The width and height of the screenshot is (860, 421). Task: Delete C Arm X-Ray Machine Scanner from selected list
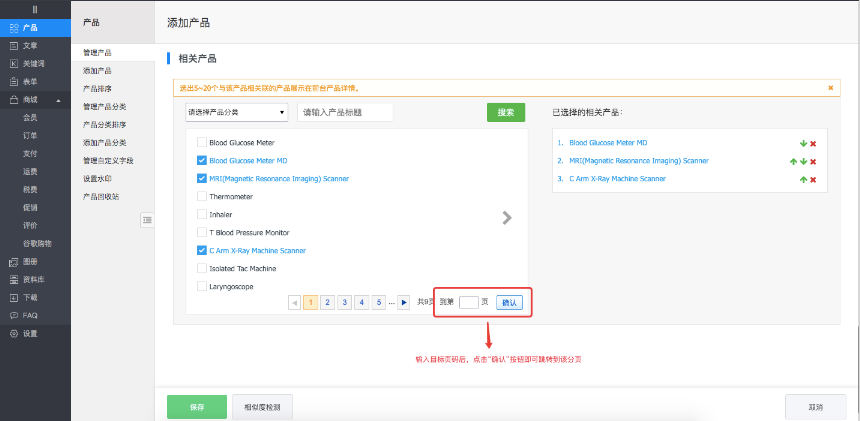tap(813, 180)
